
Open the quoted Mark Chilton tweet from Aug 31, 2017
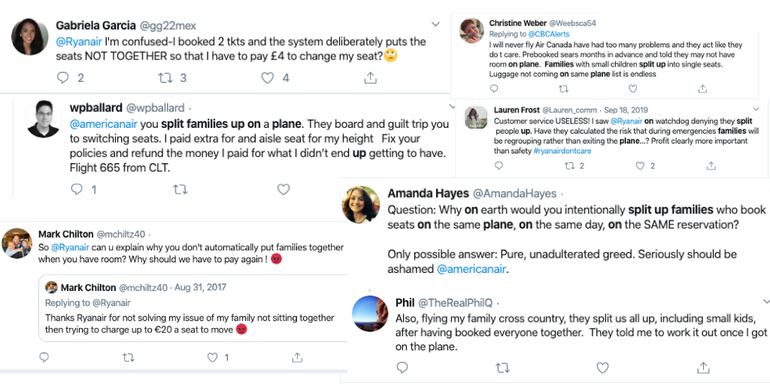pyautogui.click(x=193, y=308)
